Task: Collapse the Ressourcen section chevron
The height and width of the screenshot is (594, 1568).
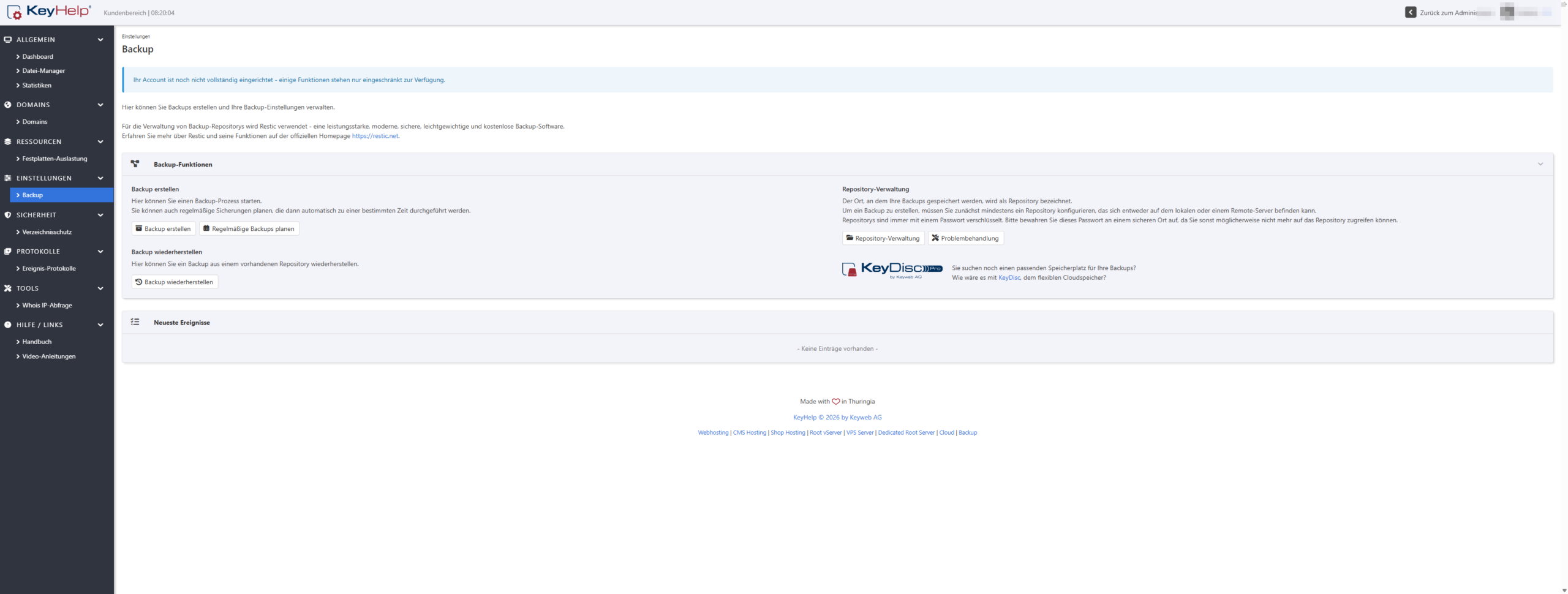Action: coord(100,141)
